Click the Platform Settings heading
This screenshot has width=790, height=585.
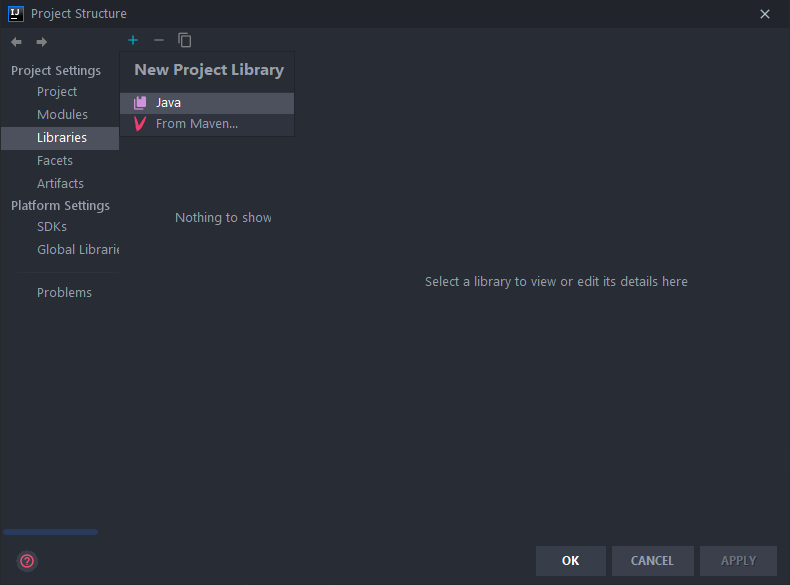pyautogui.click(x=60, y=206)
